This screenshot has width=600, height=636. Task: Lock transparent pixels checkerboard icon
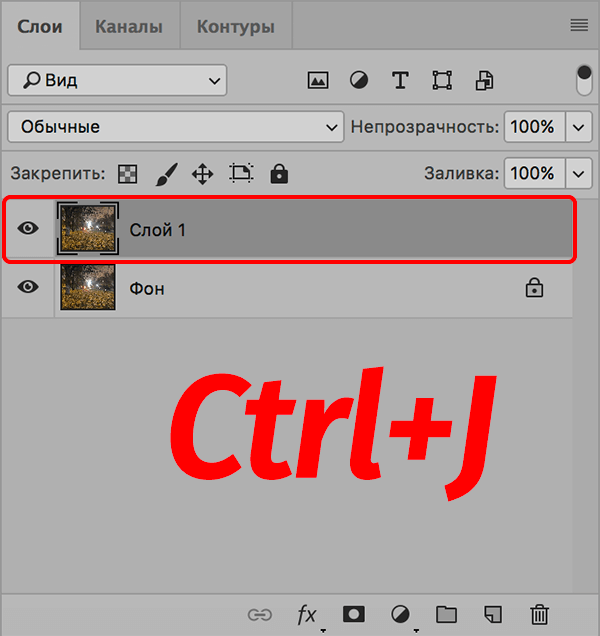pyautogui.click(x=128, y=174)
